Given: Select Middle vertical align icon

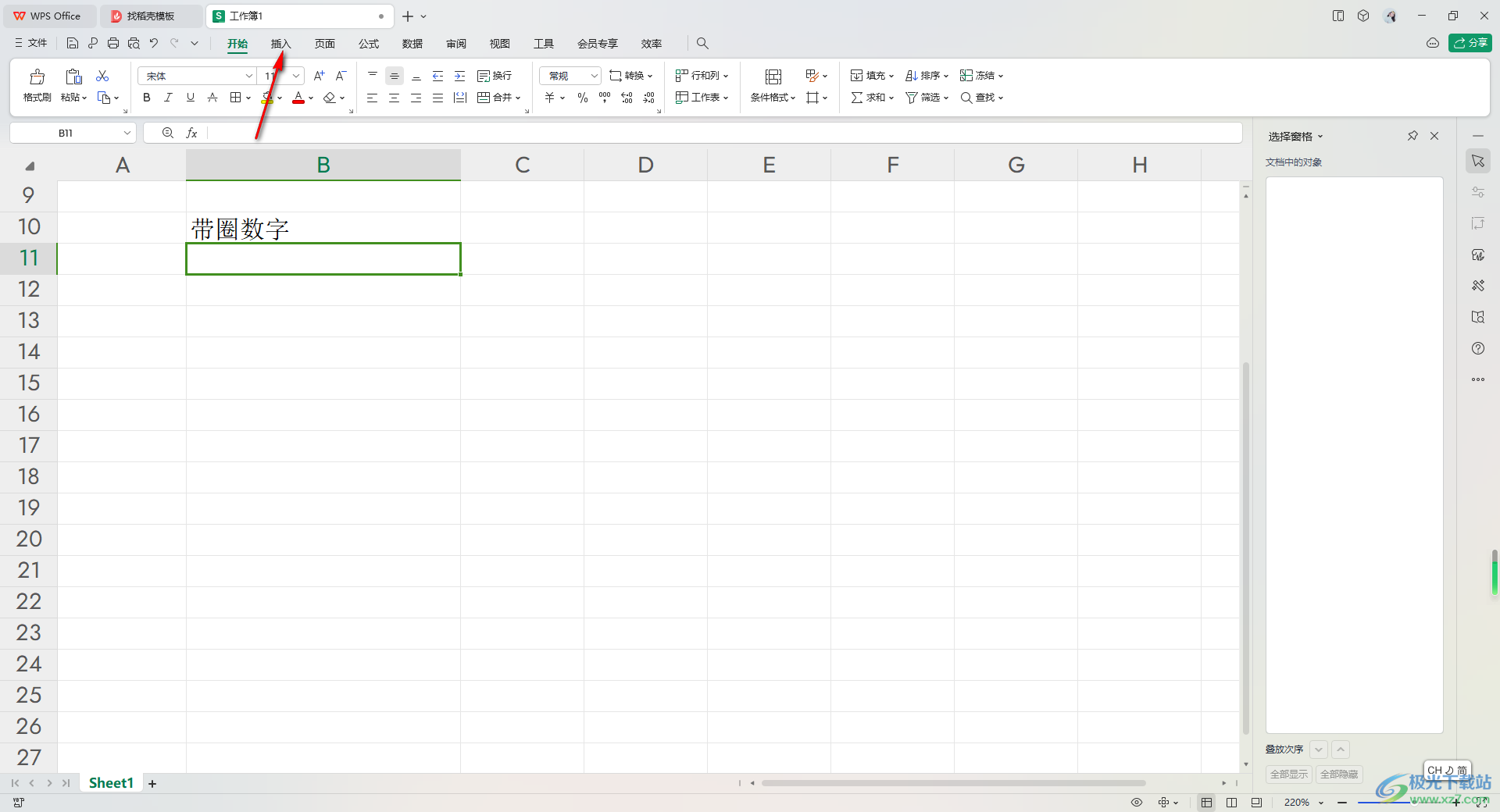Looking at the screenshot, I should click(x=395, y=76).
